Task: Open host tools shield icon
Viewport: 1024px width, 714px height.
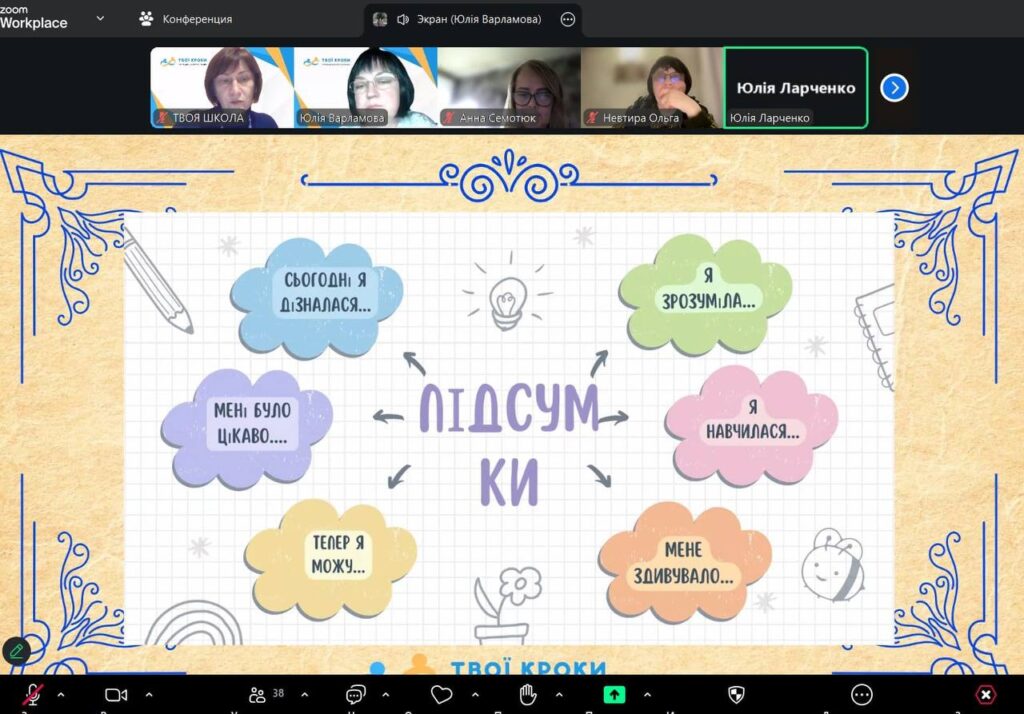Action: [x=736, y=694]
